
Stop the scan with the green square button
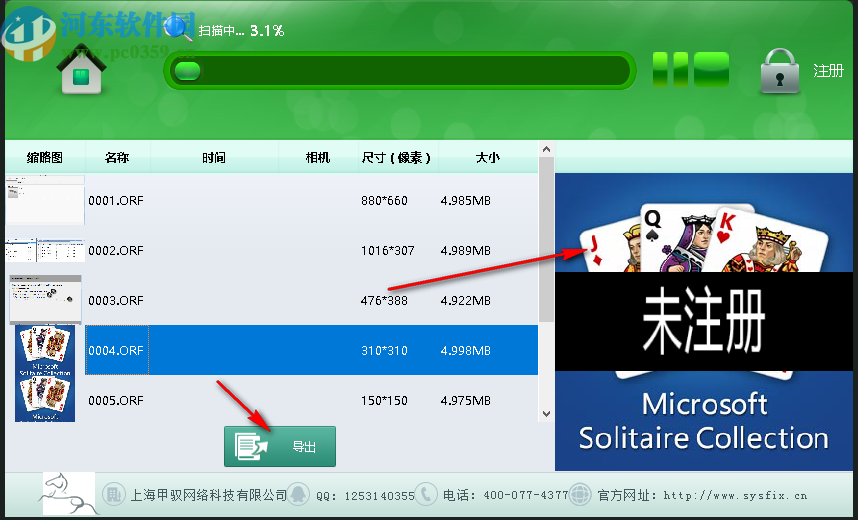pyautogui.click(x=711, y=70)
